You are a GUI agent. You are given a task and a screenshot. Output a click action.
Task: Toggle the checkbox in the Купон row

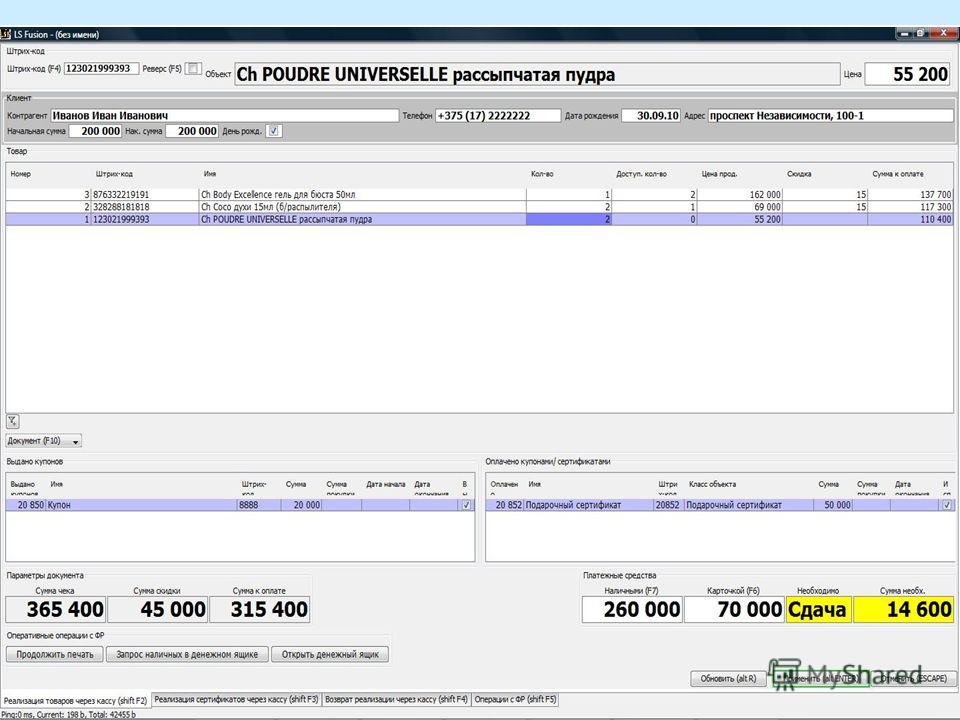[467, 505]
